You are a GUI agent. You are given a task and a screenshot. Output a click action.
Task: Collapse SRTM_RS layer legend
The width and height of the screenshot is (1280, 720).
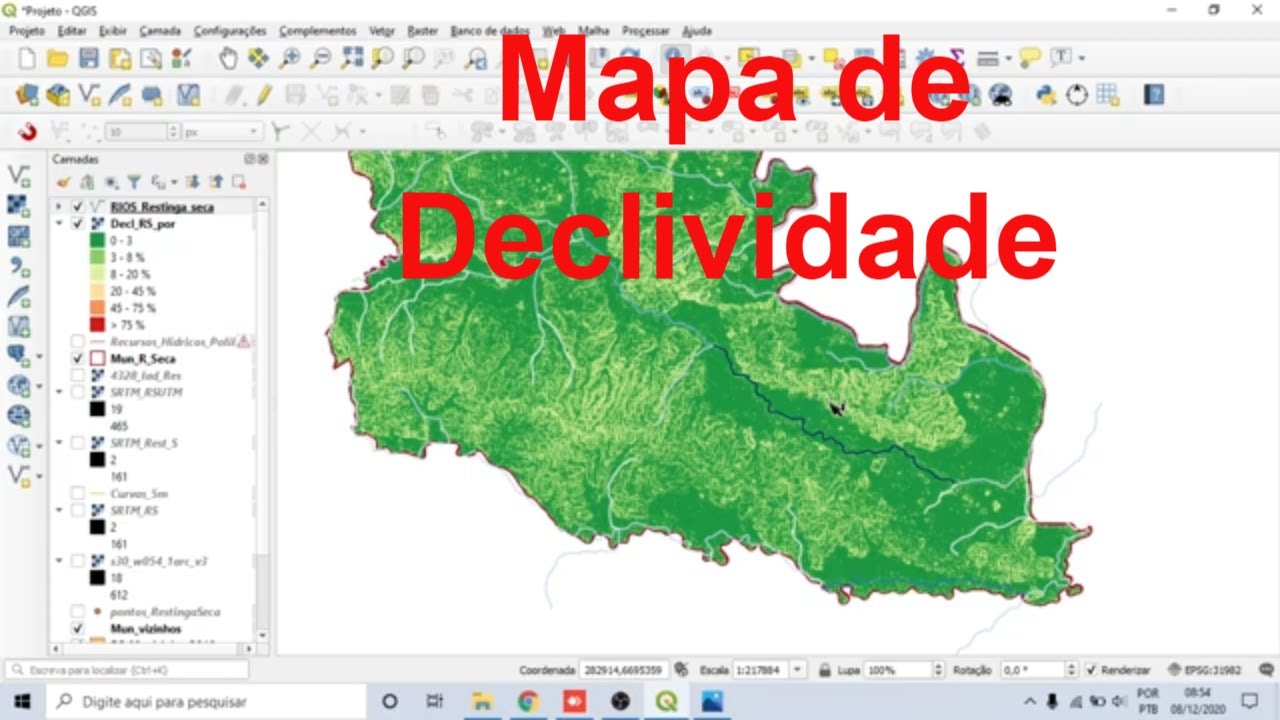(x=59, y=510)
